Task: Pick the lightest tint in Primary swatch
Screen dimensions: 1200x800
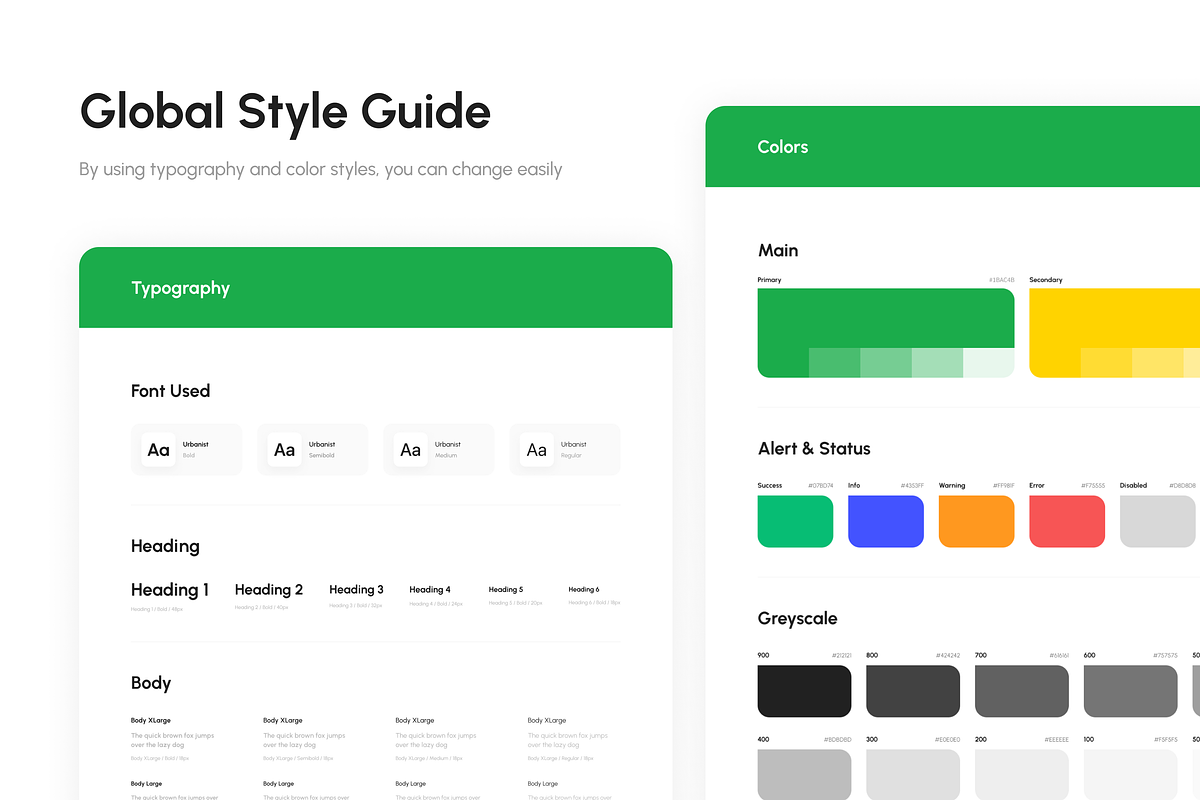Action: click(988, 363)
